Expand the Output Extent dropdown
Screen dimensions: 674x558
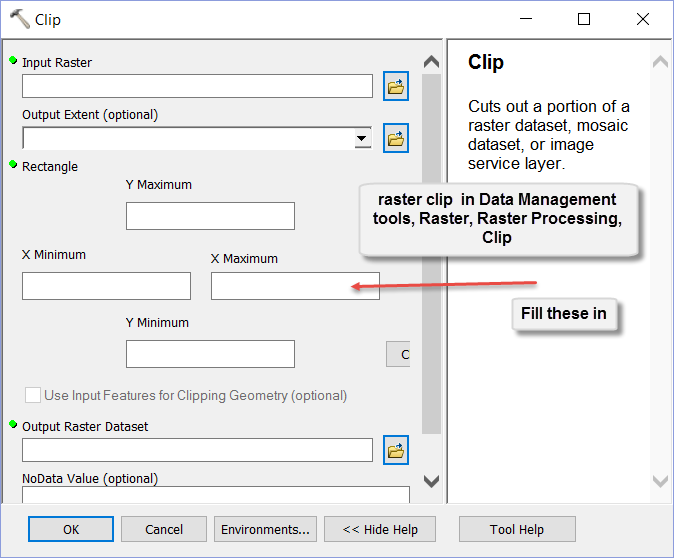coord(361,138)
